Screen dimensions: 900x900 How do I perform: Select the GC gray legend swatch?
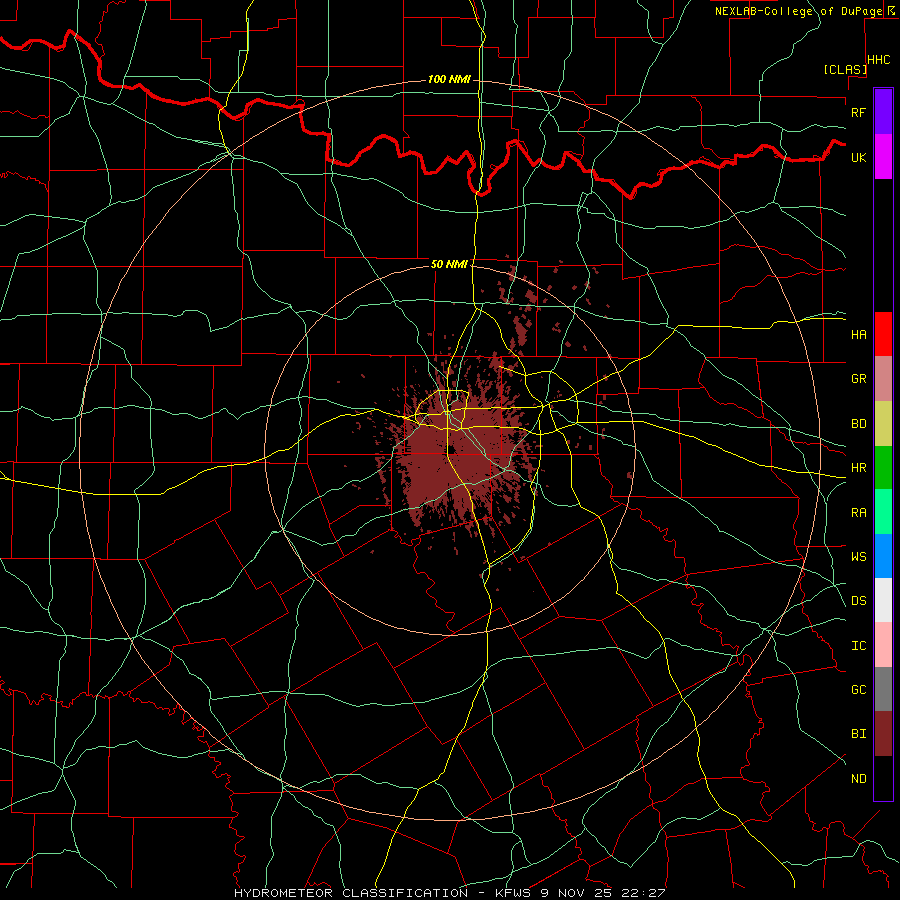pos(883,689)
